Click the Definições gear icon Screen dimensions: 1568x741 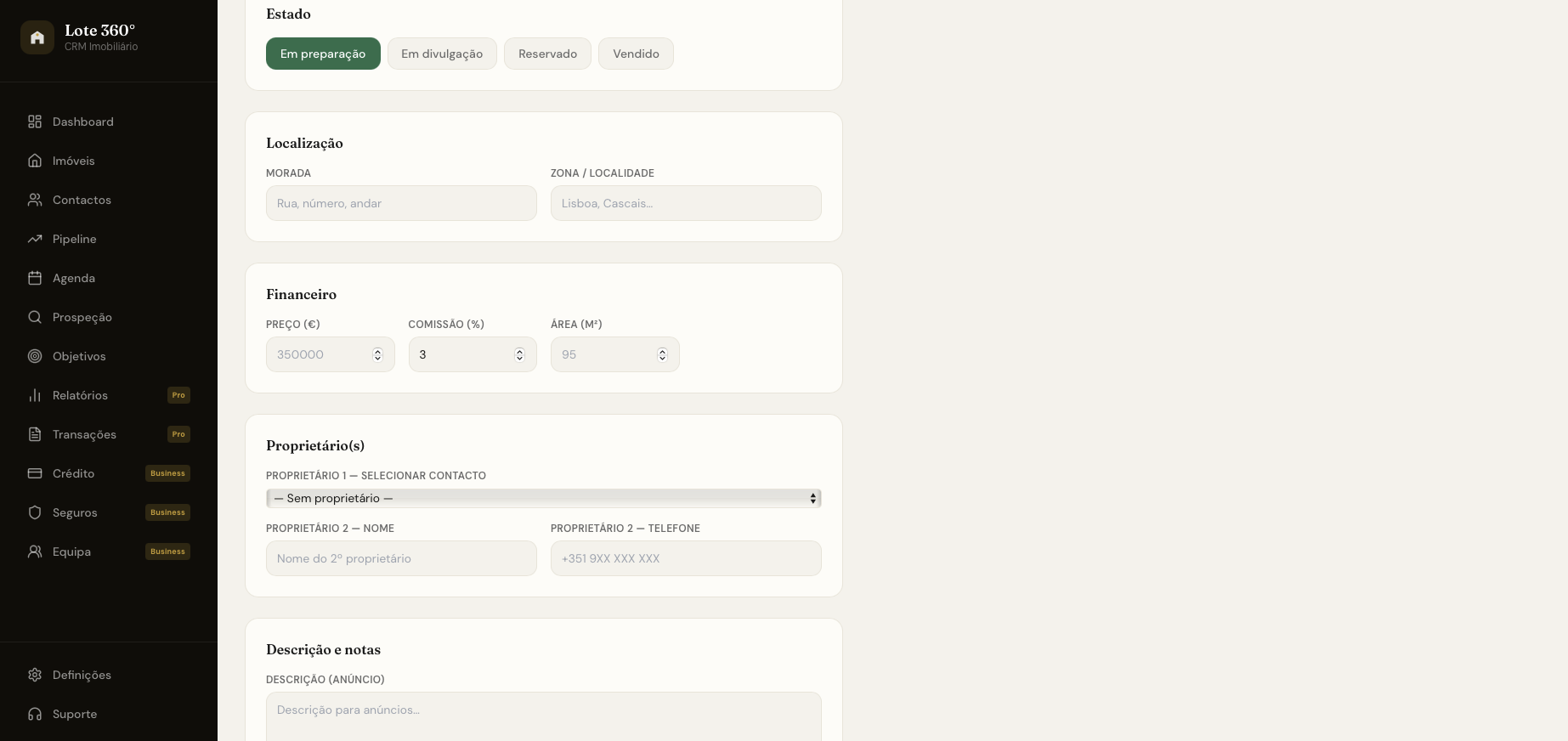click(35, 675)
